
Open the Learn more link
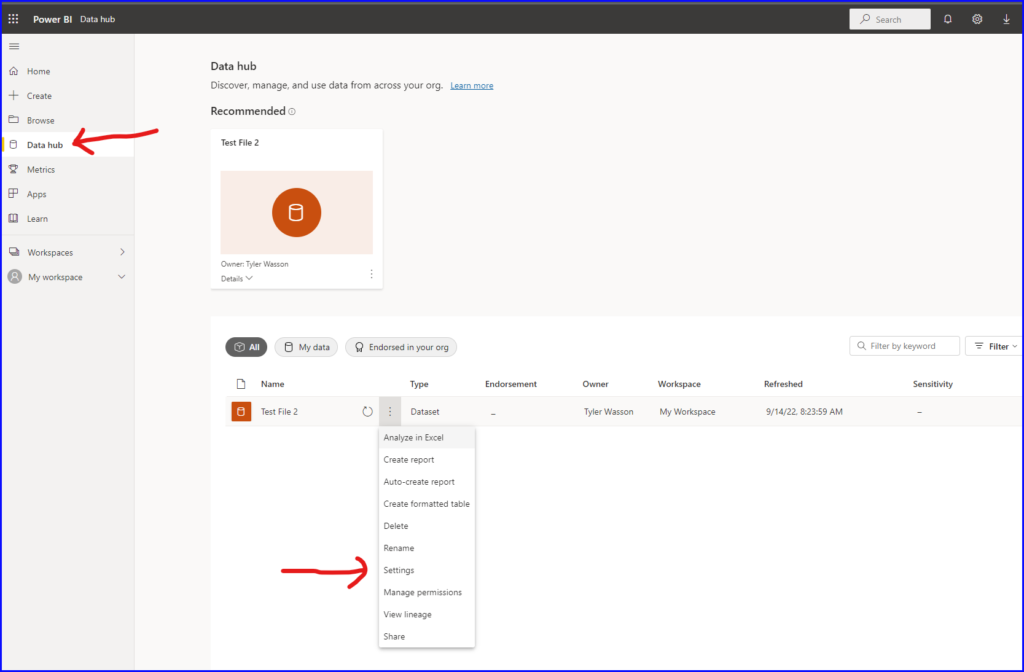[471, 85]
